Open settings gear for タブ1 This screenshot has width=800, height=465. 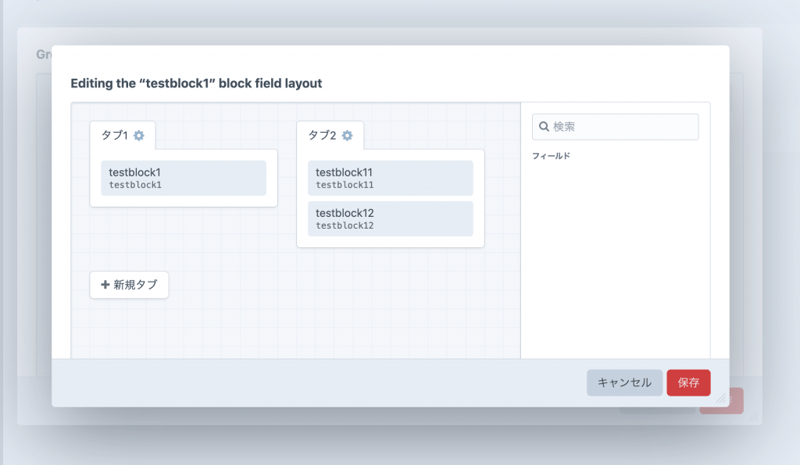point(139,136)
